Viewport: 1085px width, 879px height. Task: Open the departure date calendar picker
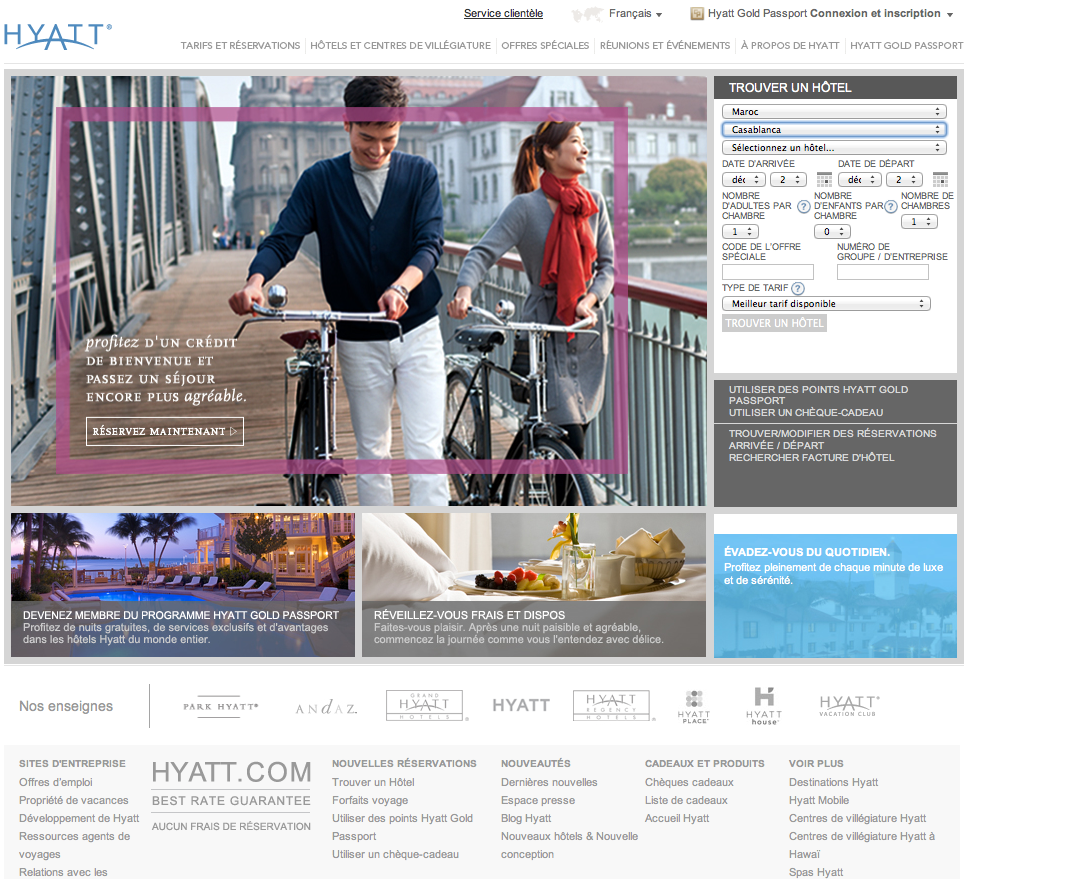pos(940,180)
